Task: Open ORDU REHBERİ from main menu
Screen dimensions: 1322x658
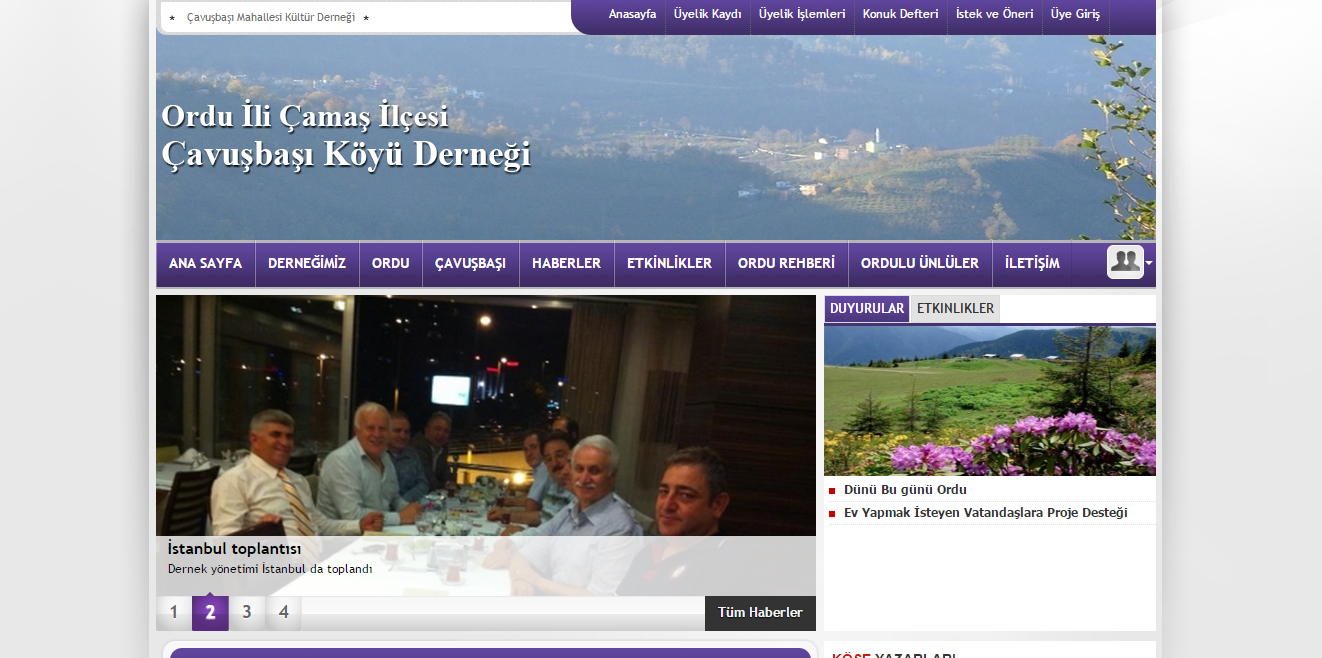Action: [x=786, y=264]
